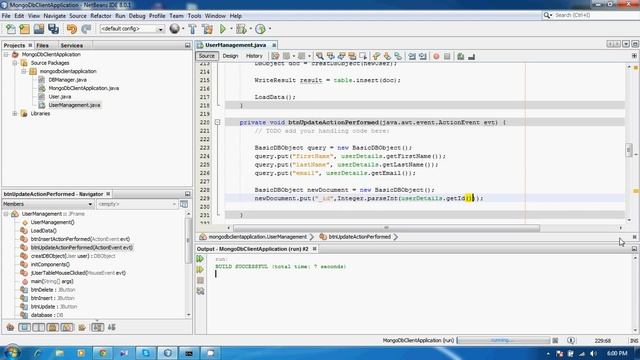Toggle Show Inherited Members in Navigator
640x360 pixels.
click(10, 327)
